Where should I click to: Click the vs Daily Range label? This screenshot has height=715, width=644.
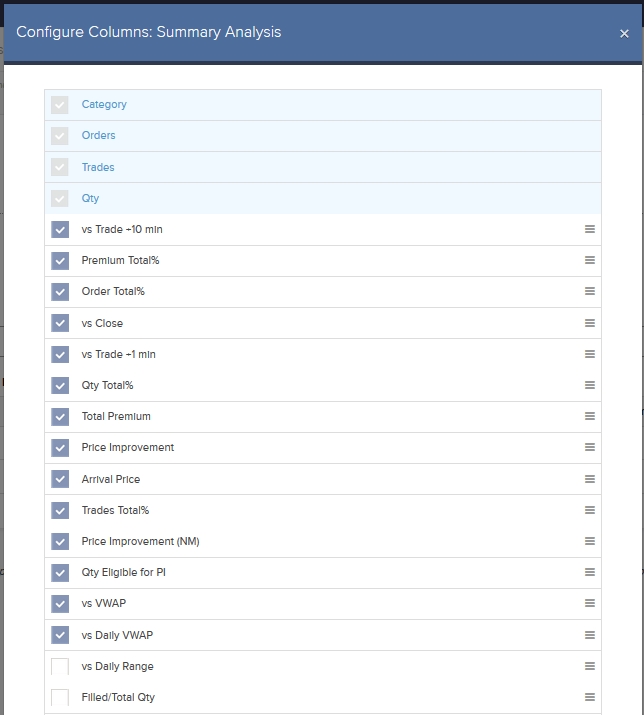pyautogui.click(x=118, y=666)
